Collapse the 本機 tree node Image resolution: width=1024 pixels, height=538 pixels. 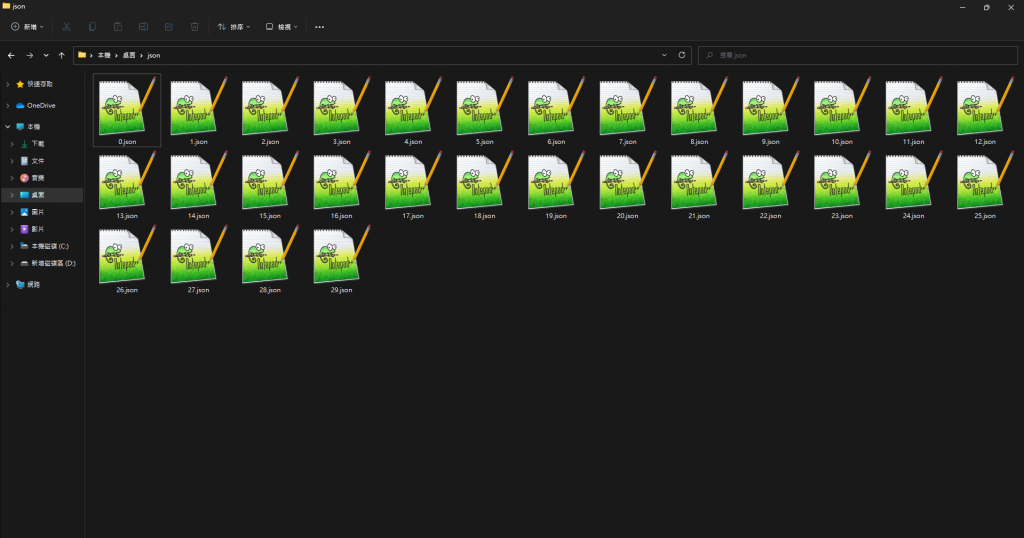(x=8, y=127)
